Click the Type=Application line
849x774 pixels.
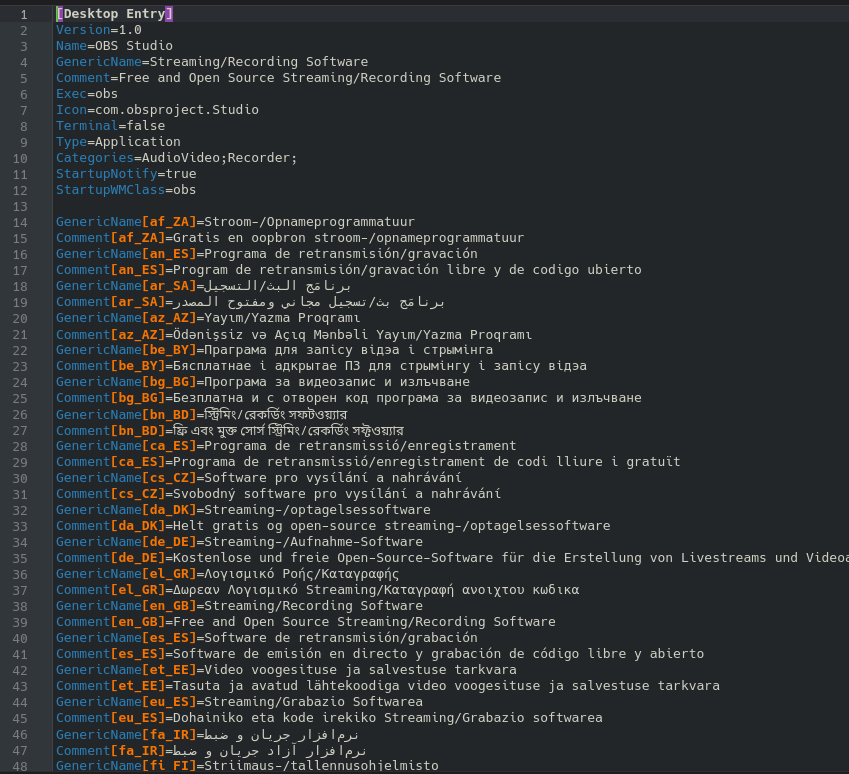pyautogui.click(x=118, y=142)
